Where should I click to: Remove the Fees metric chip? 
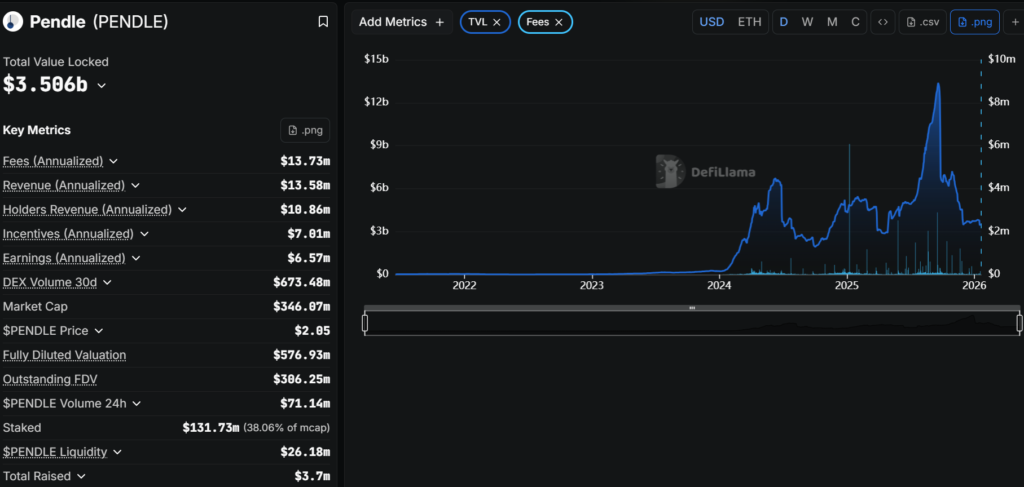click(x=559, y=22)
